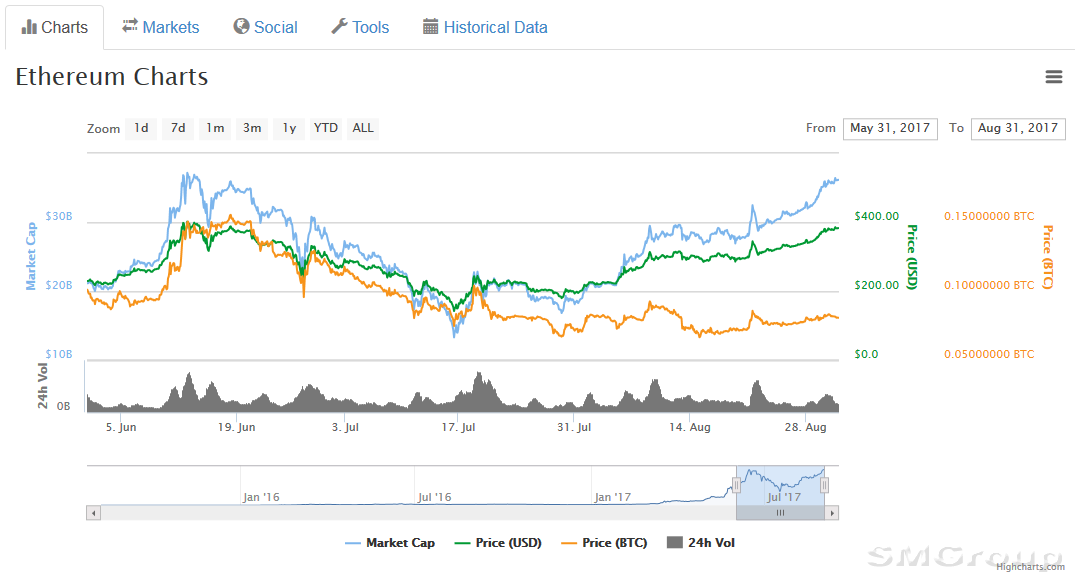Show ALL historical data range

coord(363,128)
